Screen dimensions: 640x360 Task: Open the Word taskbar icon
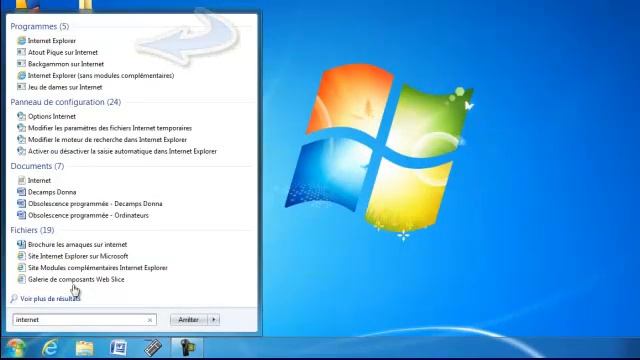pyautogui.click(x=118, y=348)
